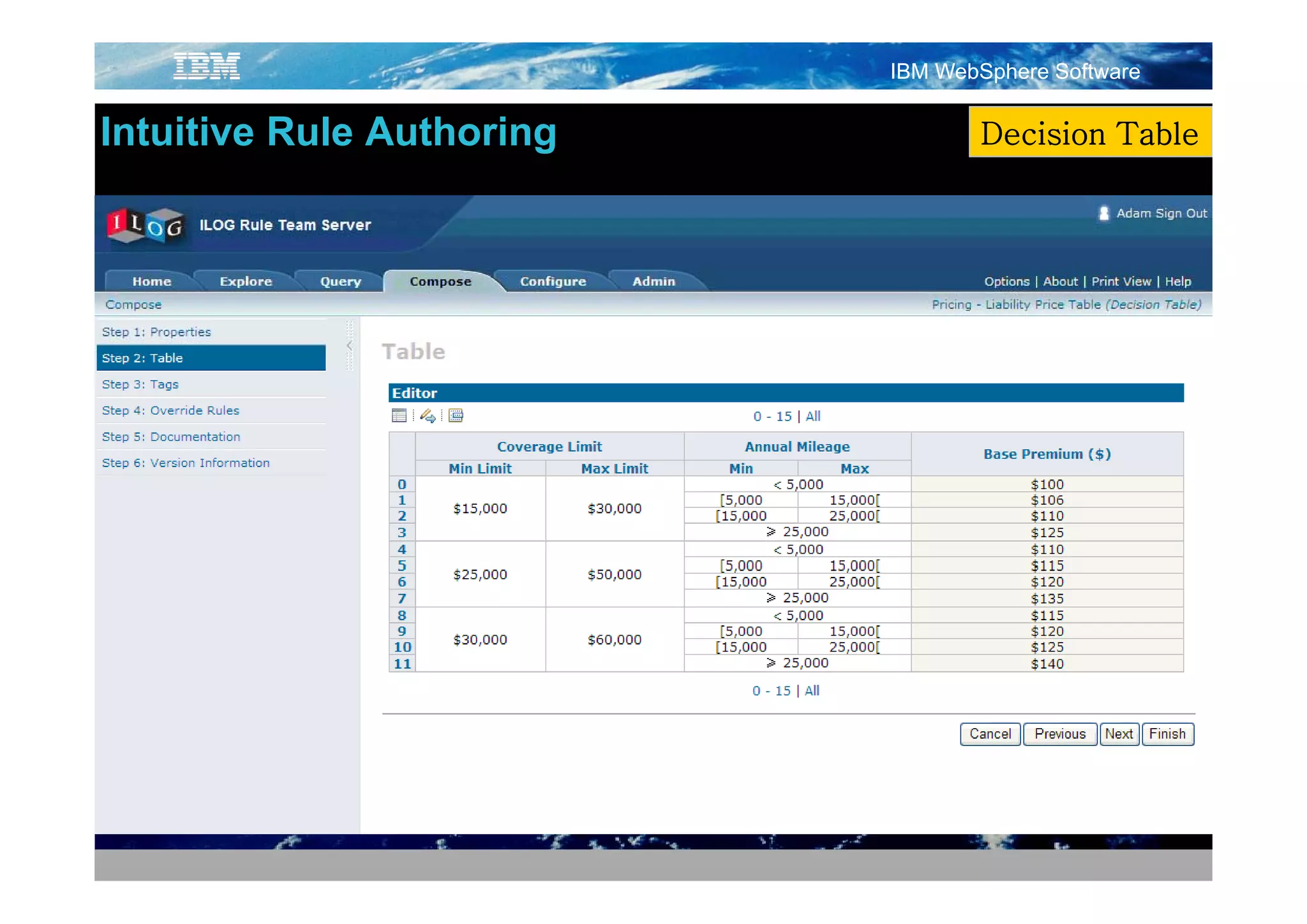Select the Compose tab
The width and height of the screenshot is (1307, 924).
click(440, 281)
